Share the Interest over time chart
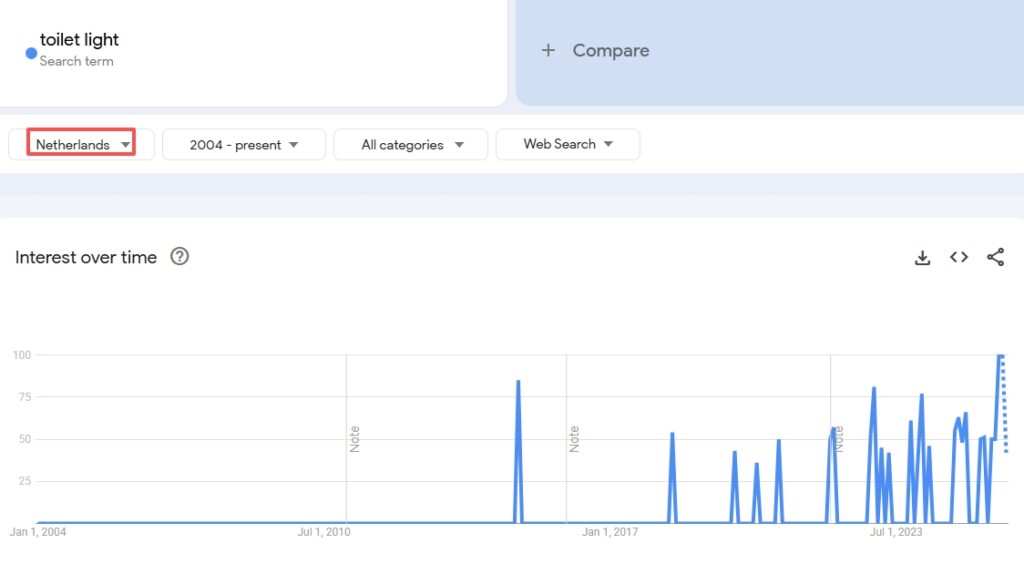 coord(995,257)
